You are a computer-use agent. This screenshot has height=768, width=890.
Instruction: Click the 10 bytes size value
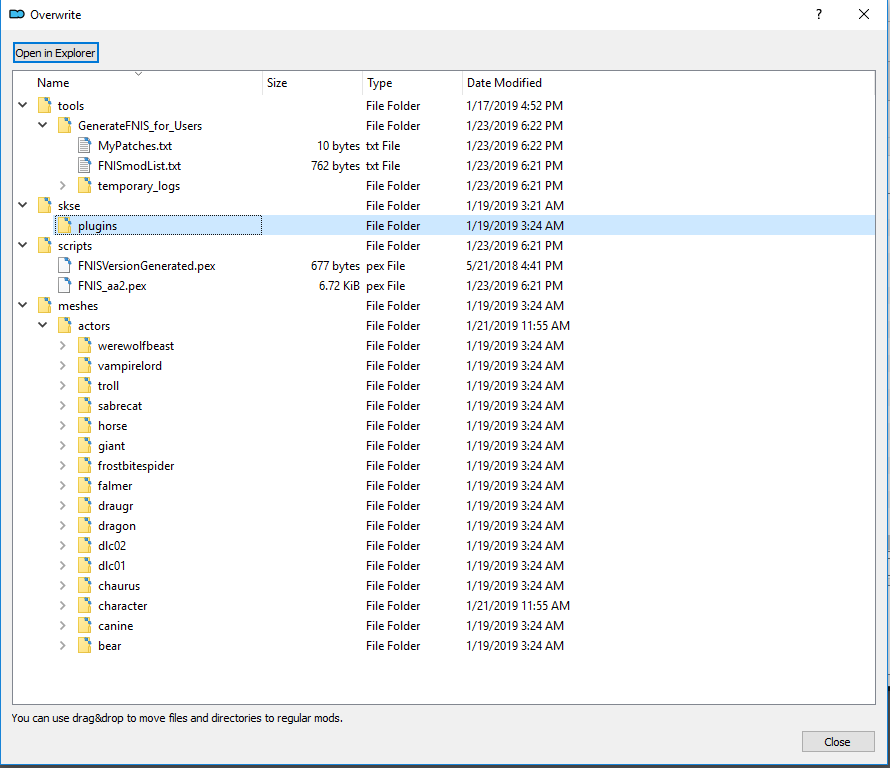[x=338, y=146]
